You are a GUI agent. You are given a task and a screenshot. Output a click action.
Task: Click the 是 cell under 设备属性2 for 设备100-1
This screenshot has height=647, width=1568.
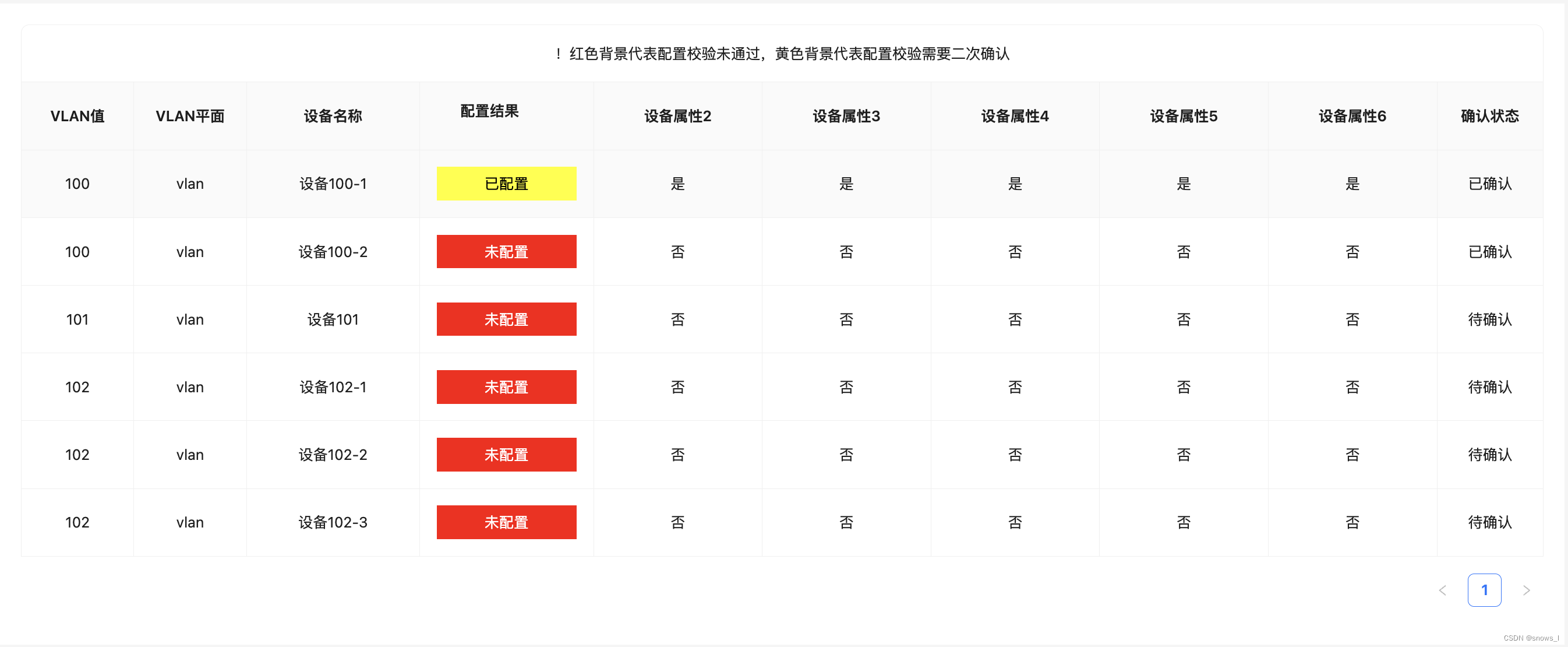677,184
